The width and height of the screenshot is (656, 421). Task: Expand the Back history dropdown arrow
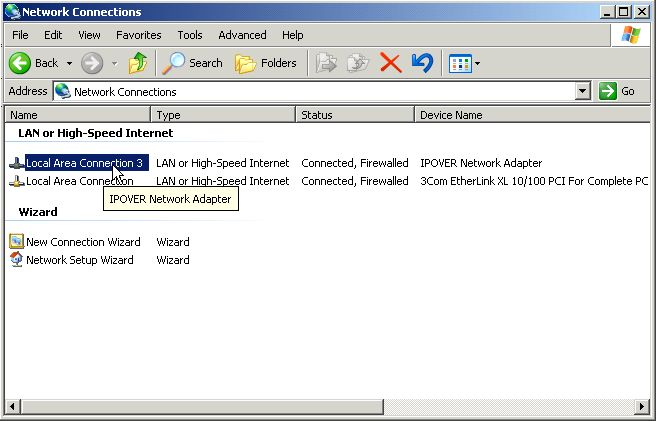coord(69,63)
